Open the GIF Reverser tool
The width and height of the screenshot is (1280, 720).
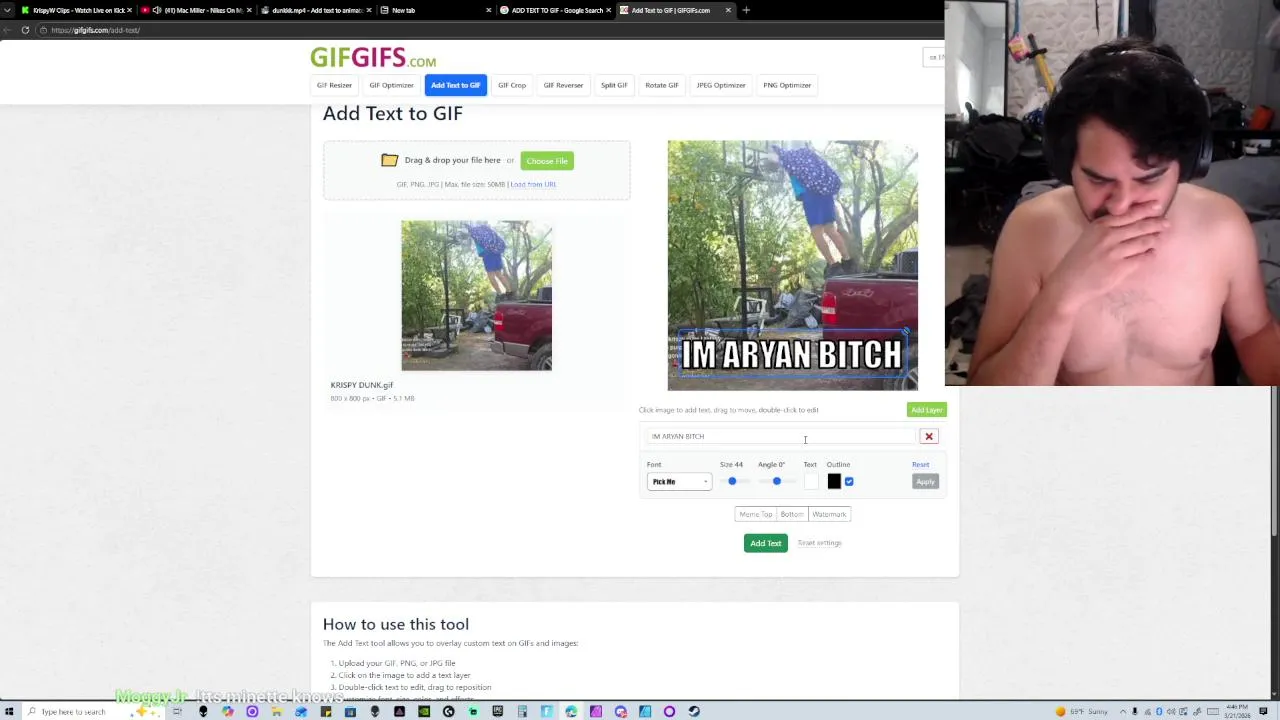563,85
